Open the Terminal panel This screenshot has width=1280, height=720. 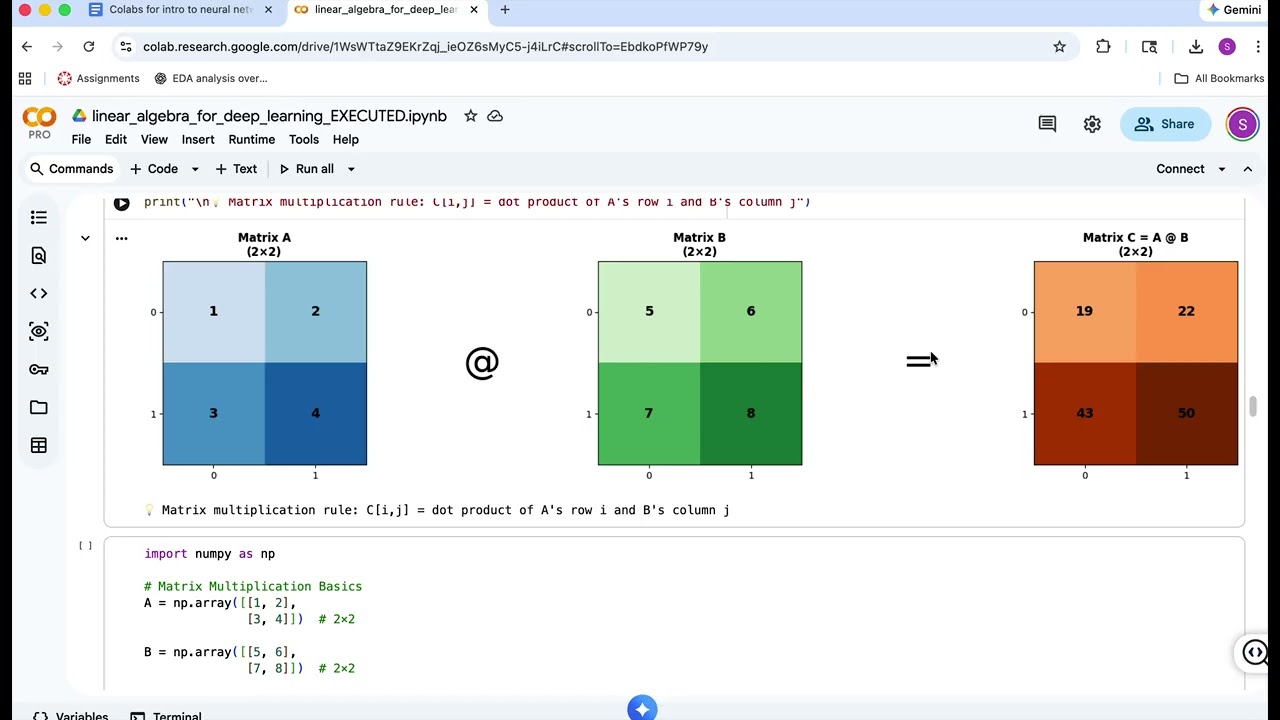point(166,716)
